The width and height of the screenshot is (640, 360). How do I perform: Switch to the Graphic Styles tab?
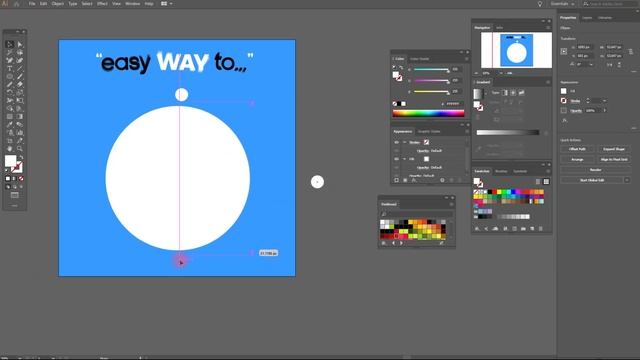point(429,131)
